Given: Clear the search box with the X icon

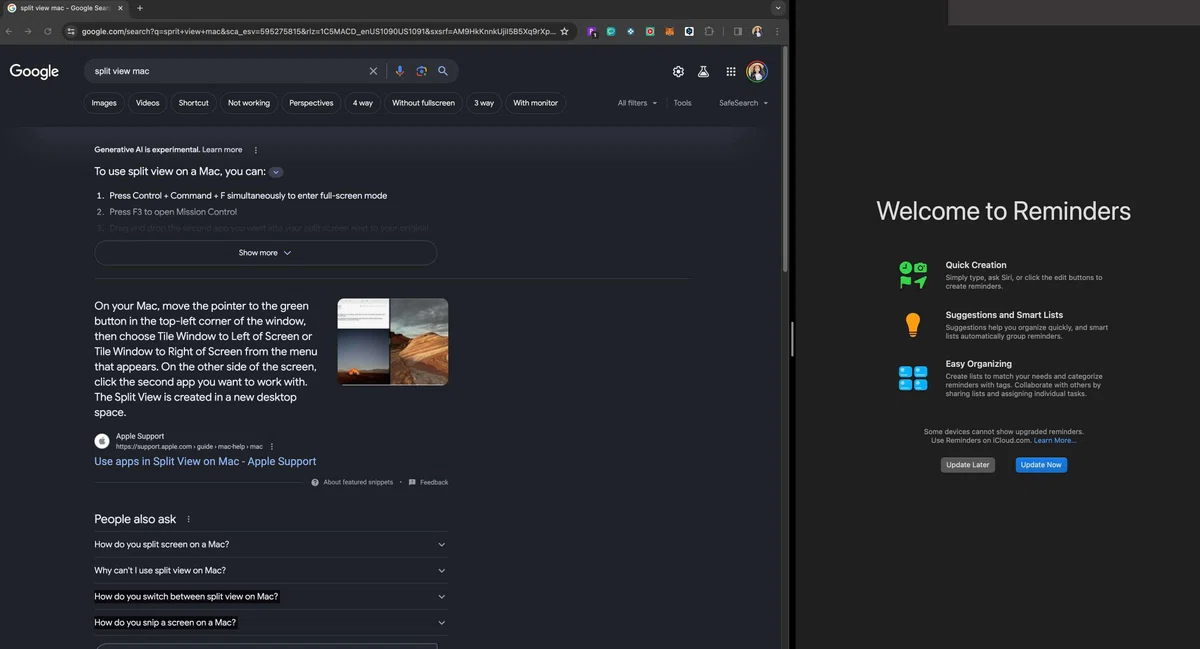Looking at the screenshot, I should pyautogui.click(x=374, y=71).
